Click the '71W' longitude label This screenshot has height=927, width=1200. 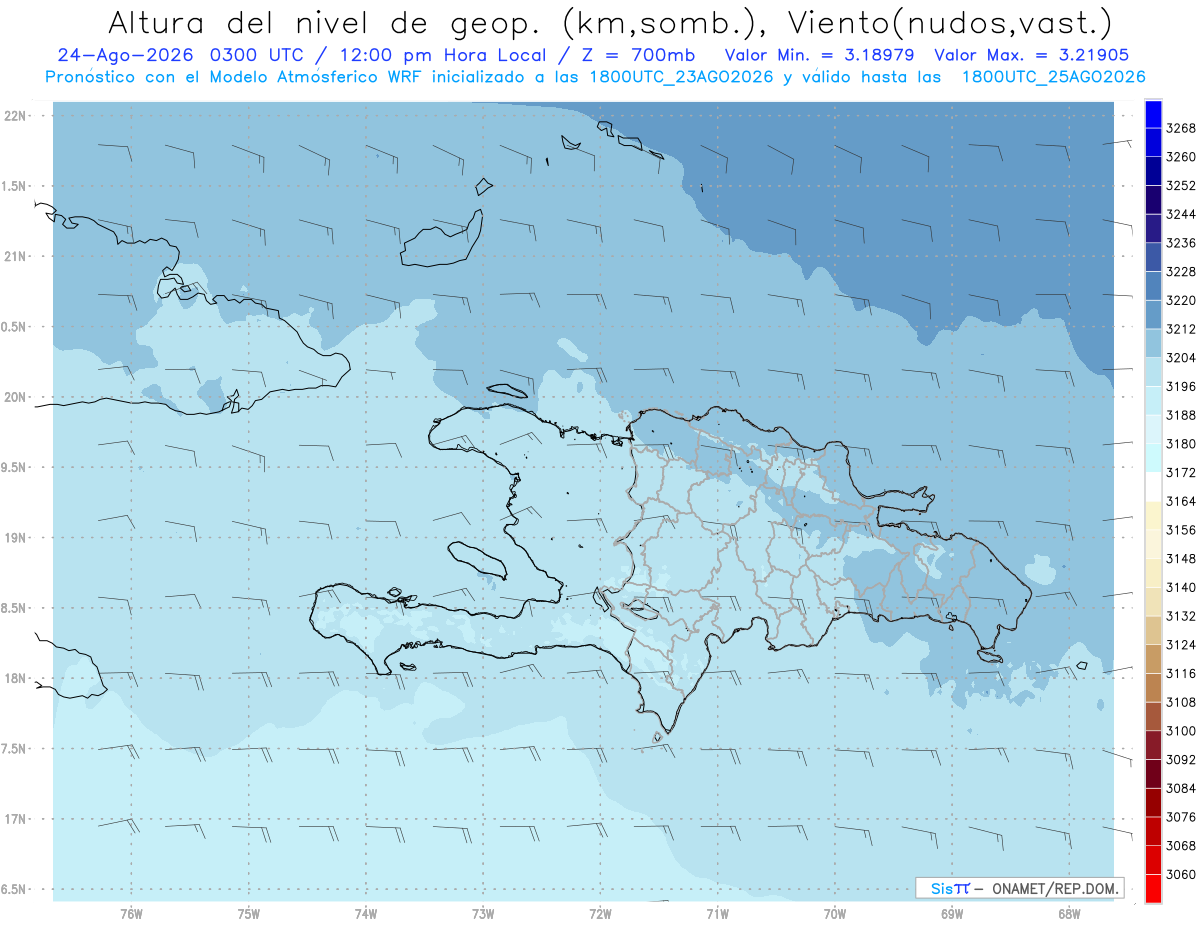pos(717,914)
